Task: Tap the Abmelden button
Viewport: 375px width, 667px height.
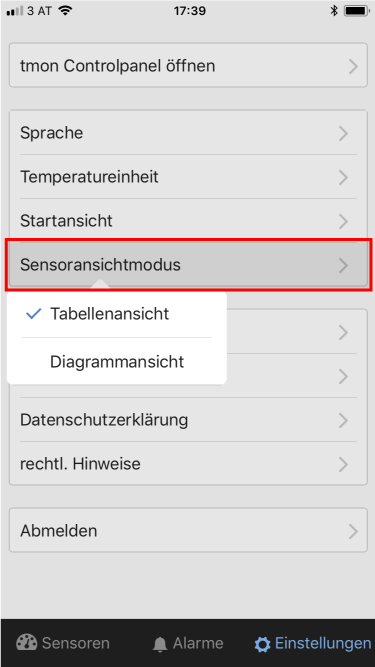Action: 188,530
